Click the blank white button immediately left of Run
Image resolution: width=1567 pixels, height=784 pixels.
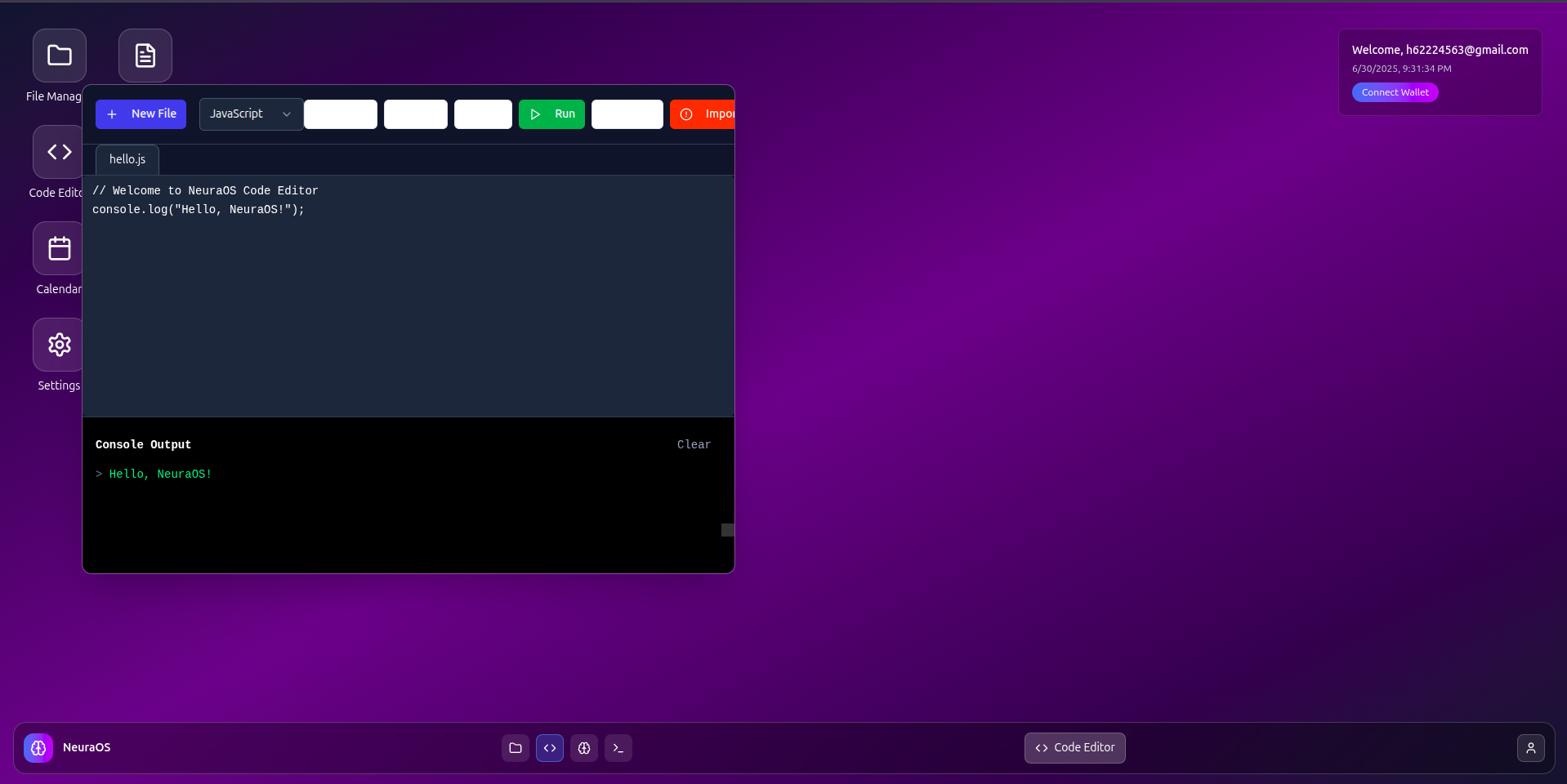coord(483,114)
